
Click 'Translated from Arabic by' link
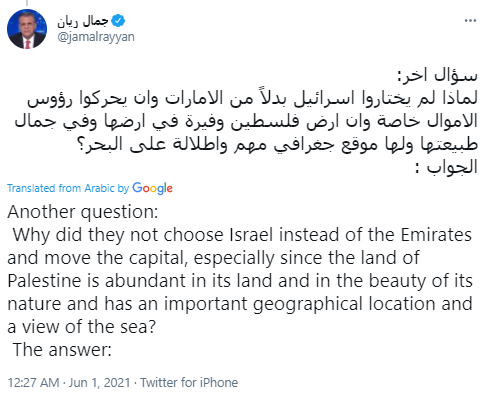(x=68, y=188)
